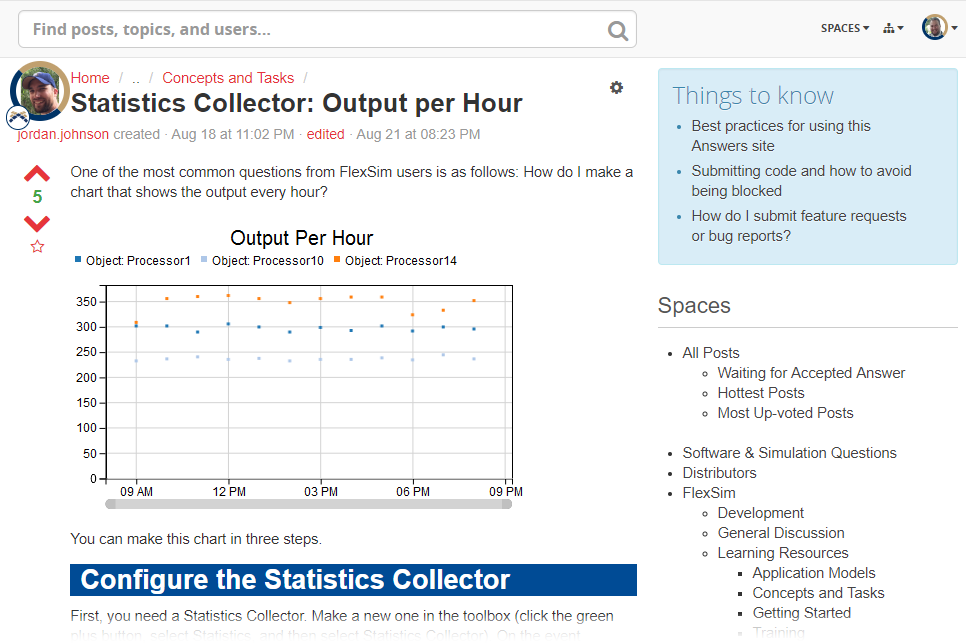The width and height of the screenshot is (966, 644).
Task: Open jordan.johnson's author profile picture
Action: (x=39, y=91)
